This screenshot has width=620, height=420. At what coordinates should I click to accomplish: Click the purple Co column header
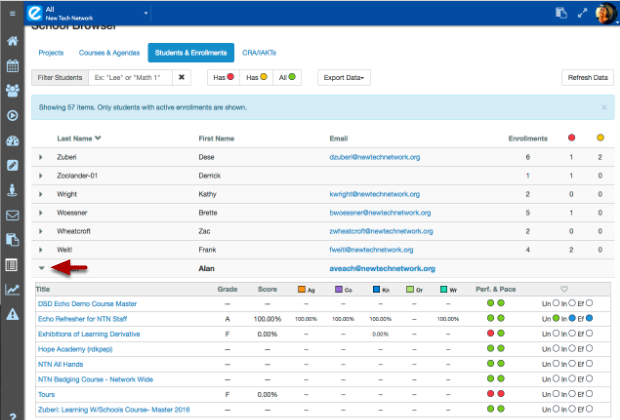[x=343, y=289]
